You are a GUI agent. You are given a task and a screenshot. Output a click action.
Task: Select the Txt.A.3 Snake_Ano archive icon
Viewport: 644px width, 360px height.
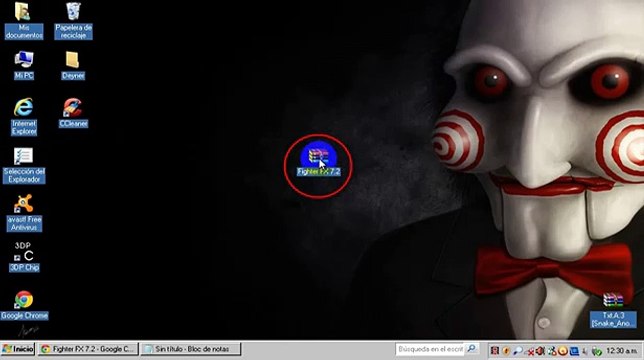(613, 310)
